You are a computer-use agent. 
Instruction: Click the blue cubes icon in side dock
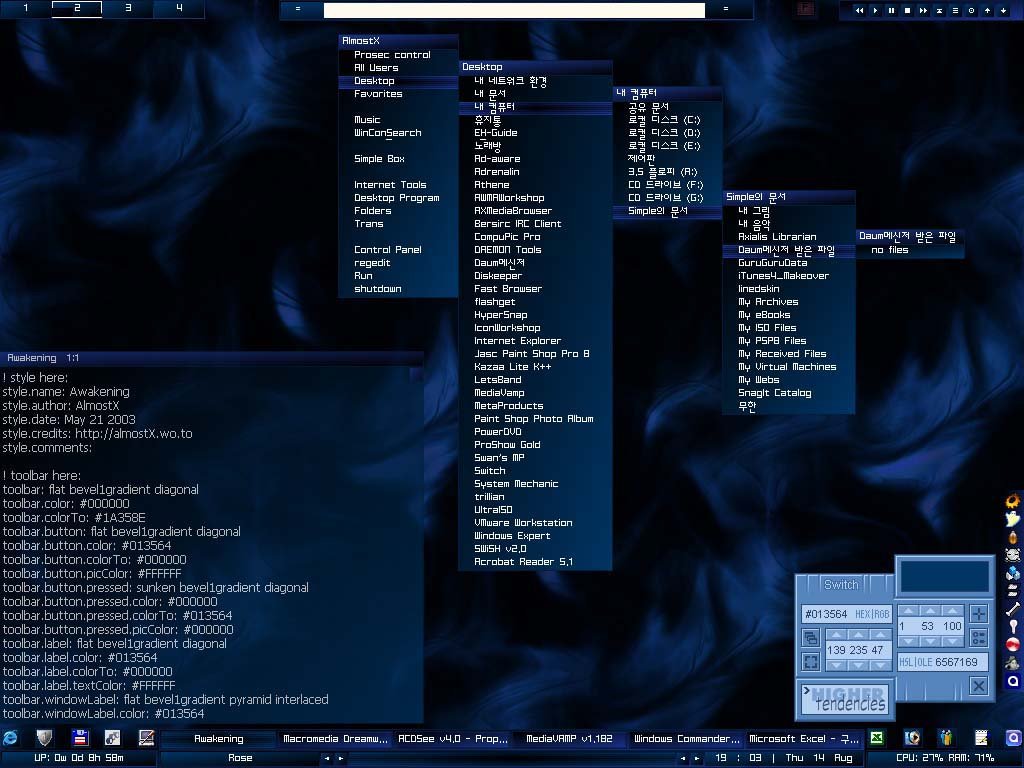pos(1013,573)
